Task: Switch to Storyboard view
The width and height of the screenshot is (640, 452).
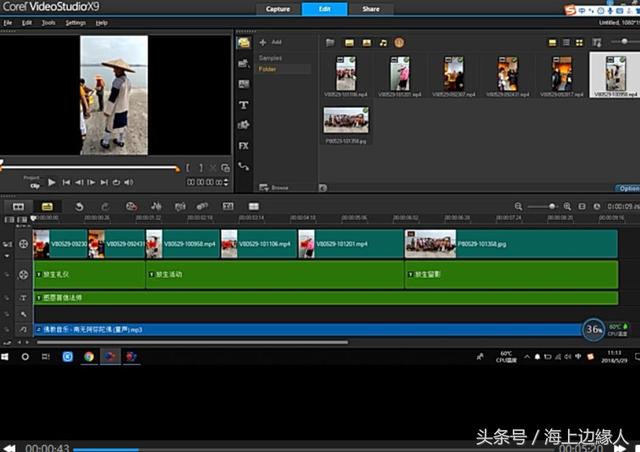Action: coord(18,207)
